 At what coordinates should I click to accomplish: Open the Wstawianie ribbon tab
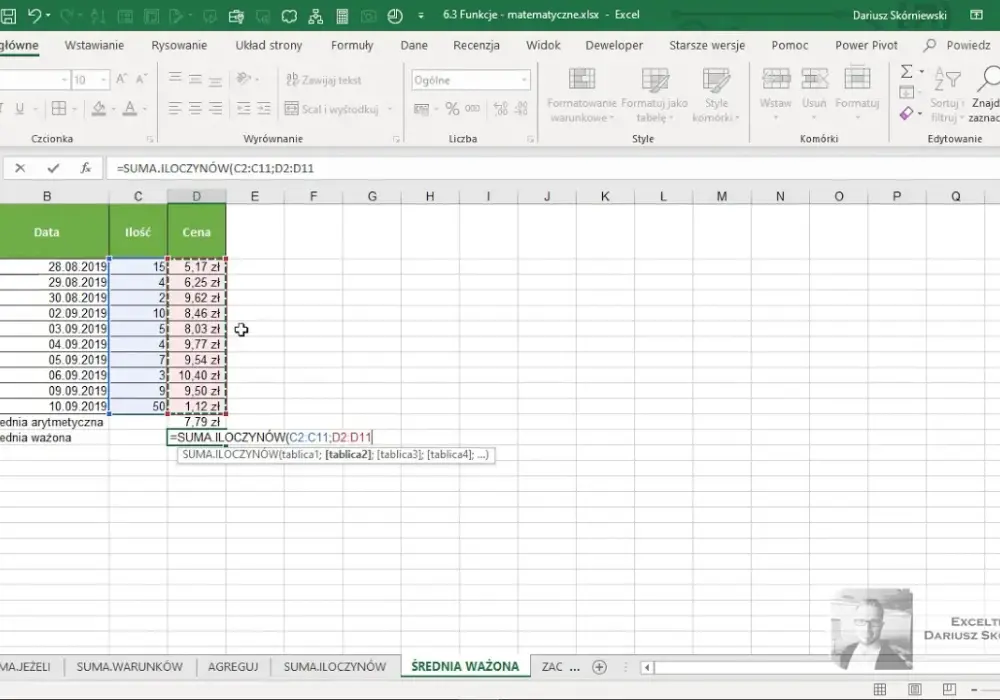[94, 45]
